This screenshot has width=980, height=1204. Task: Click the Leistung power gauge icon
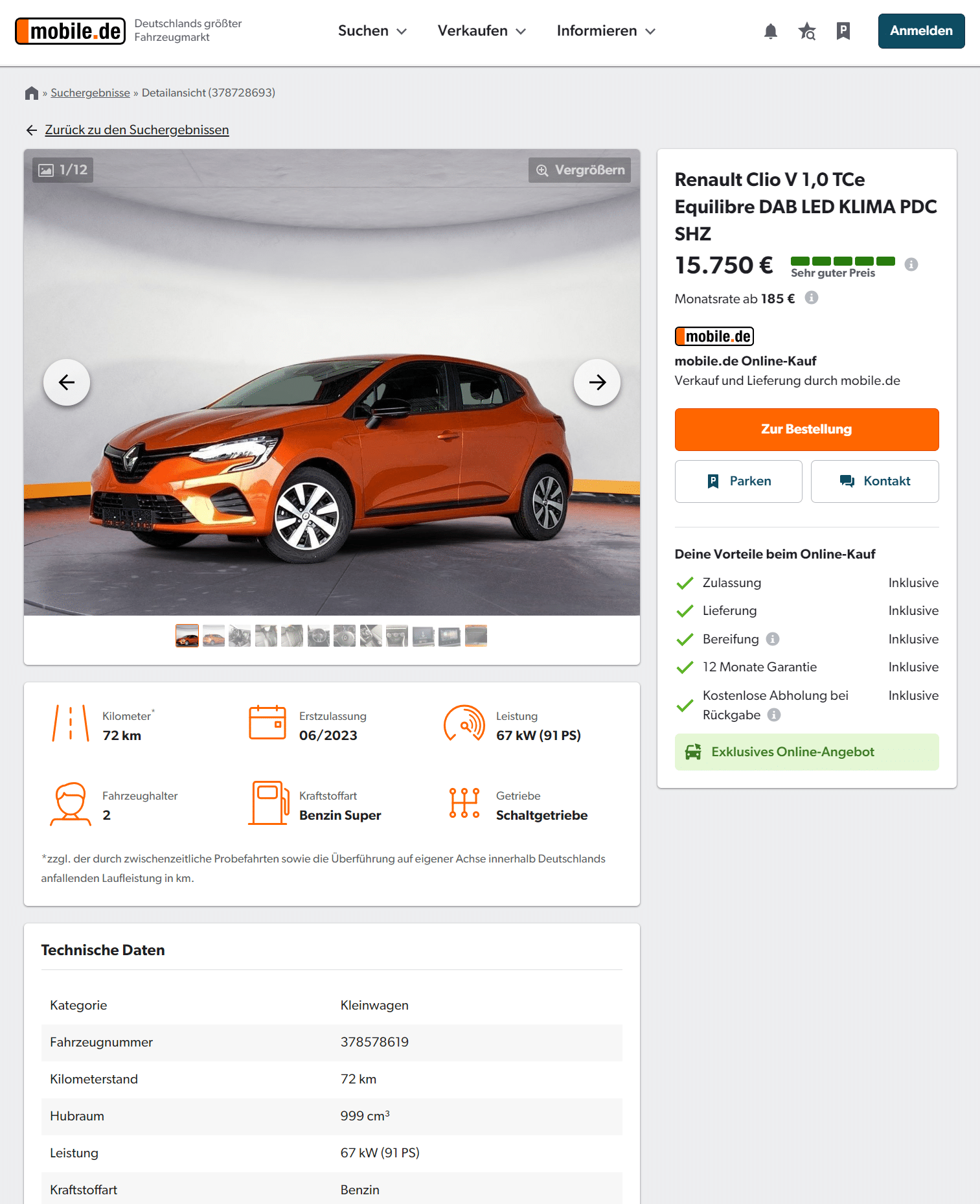click(x=464, y=723)
